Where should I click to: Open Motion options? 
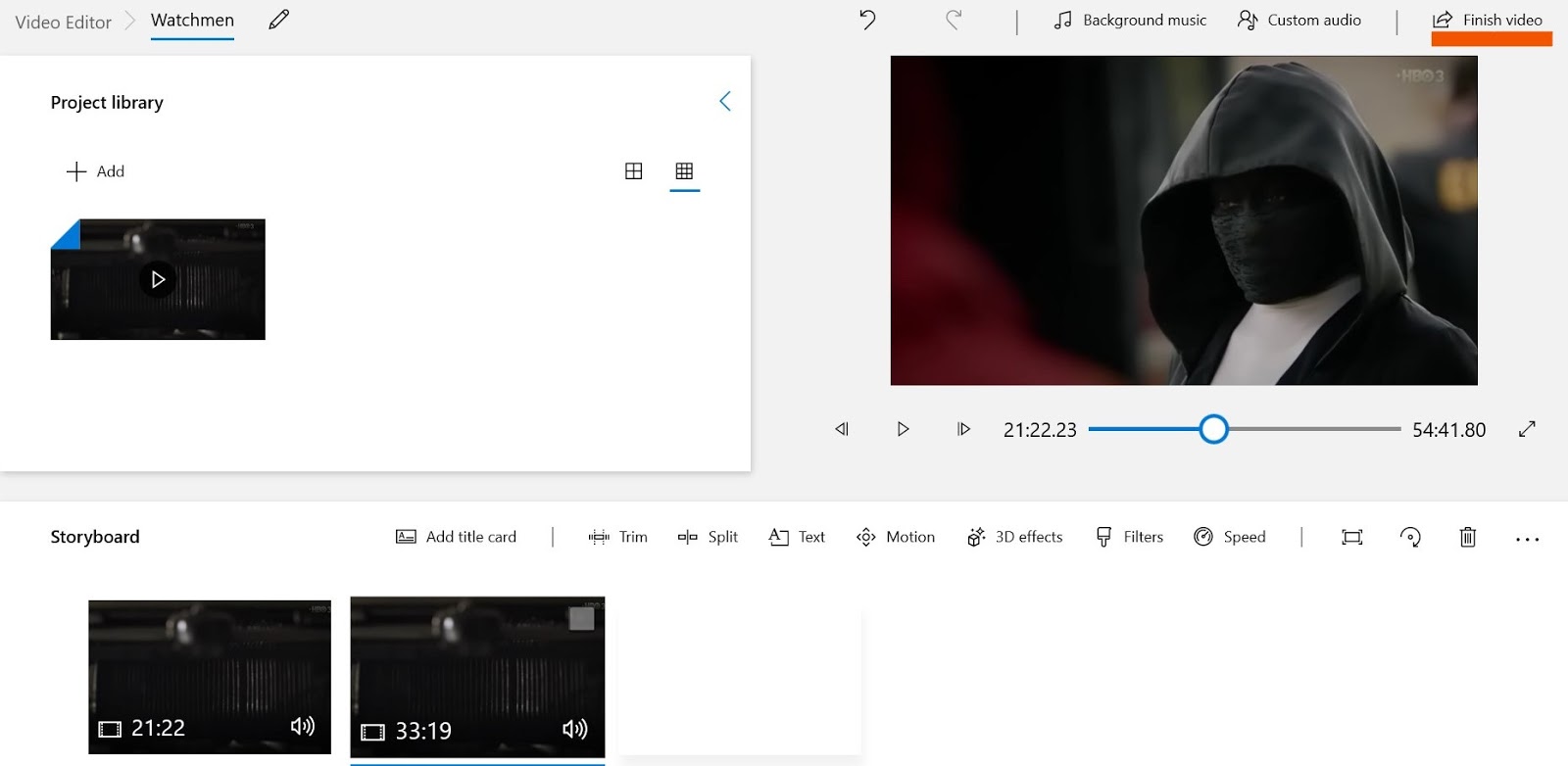coord(896,537)
